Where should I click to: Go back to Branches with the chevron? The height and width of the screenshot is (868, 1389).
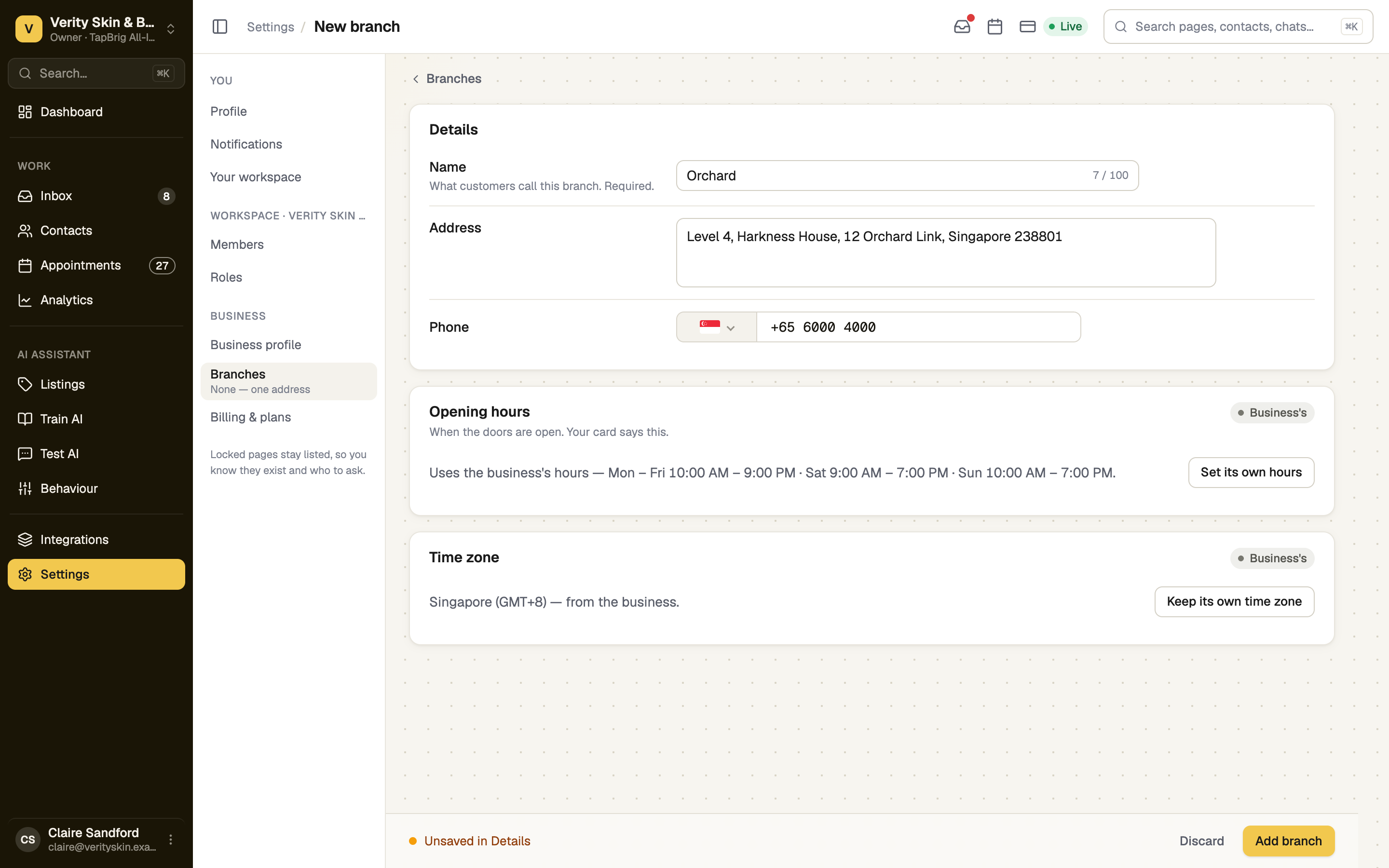point(447,79)
